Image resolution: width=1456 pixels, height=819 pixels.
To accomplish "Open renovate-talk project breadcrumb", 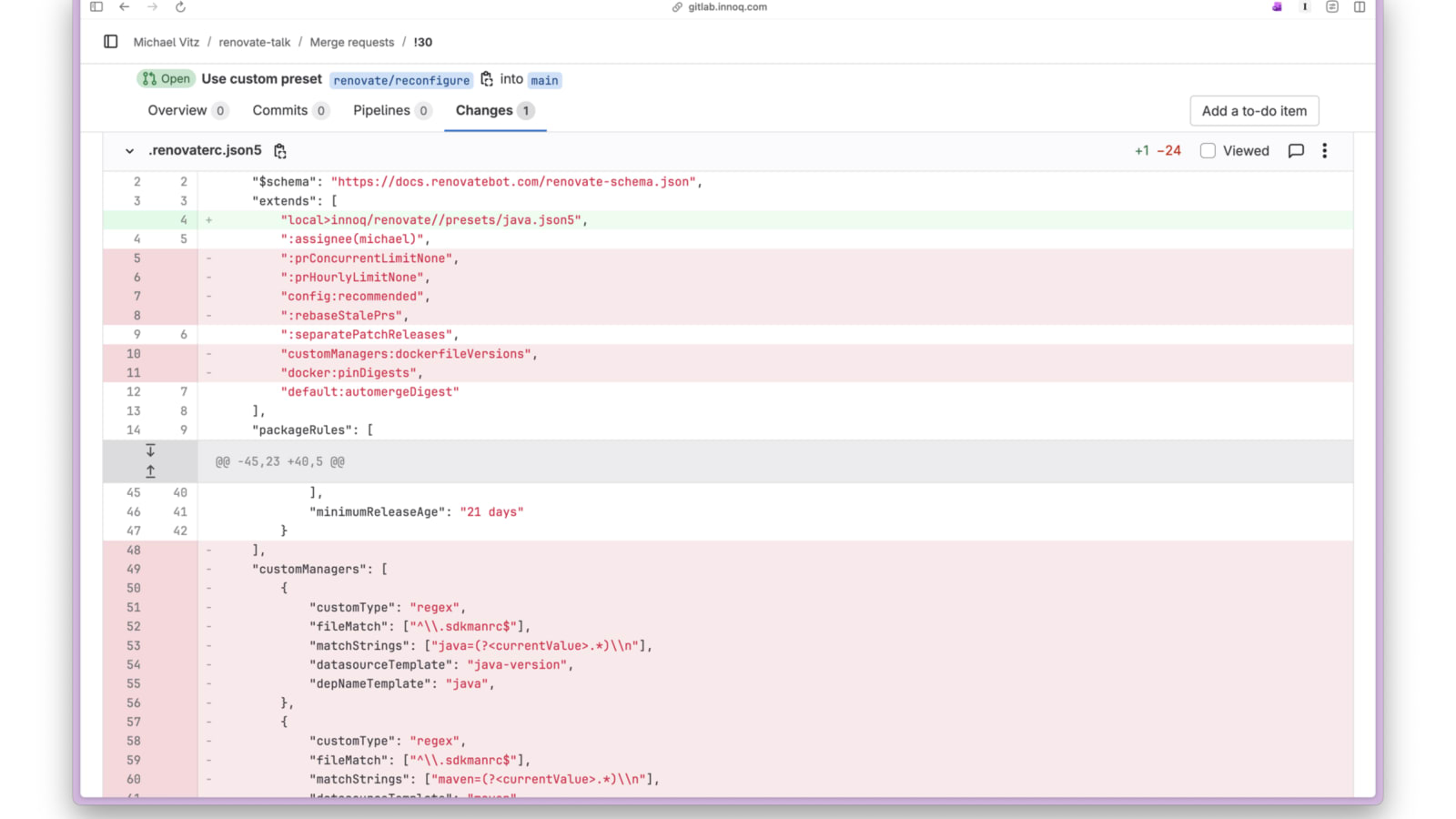I will 255,42.
